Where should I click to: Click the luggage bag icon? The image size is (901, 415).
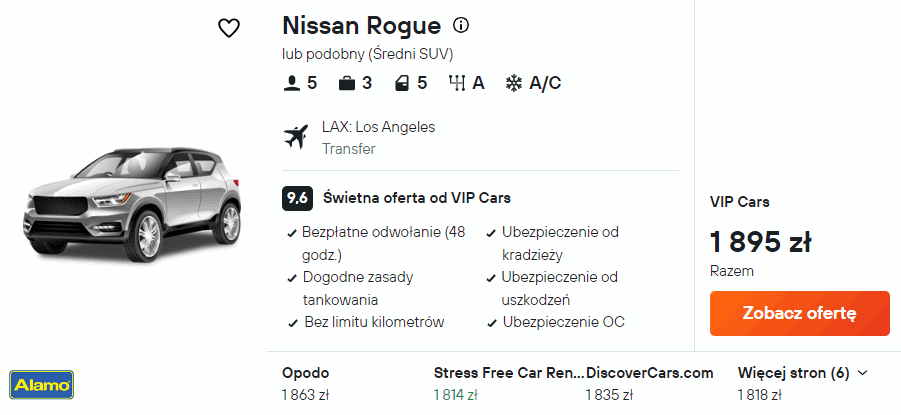347,83
